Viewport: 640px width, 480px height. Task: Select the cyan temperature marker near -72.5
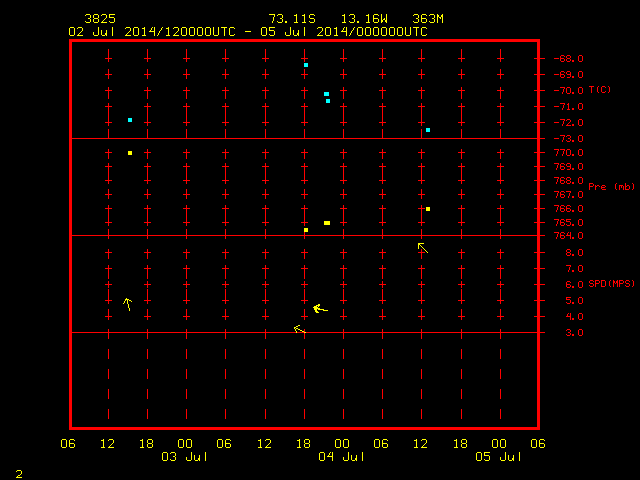click(x=428, y=130)
